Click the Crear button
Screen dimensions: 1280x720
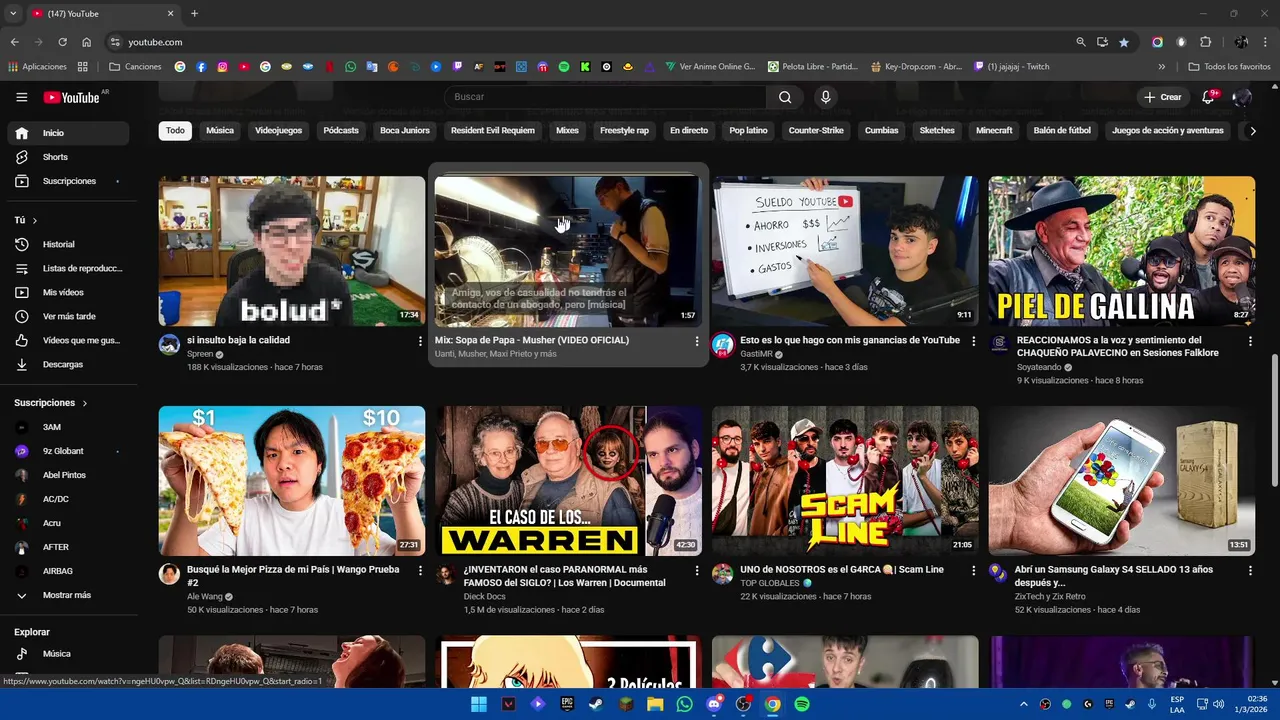point(1163,97)
